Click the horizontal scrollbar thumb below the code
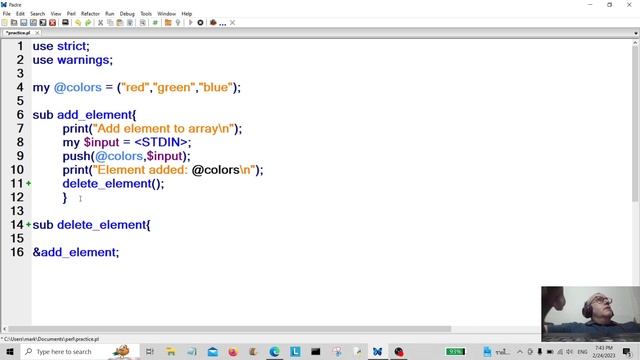 pos(229,329)
